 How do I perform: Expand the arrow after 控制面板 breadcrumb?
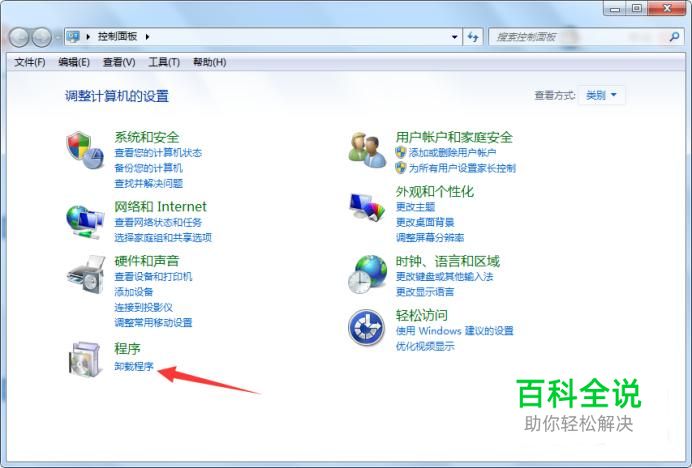pyautogui.click(x=147, y=37)
